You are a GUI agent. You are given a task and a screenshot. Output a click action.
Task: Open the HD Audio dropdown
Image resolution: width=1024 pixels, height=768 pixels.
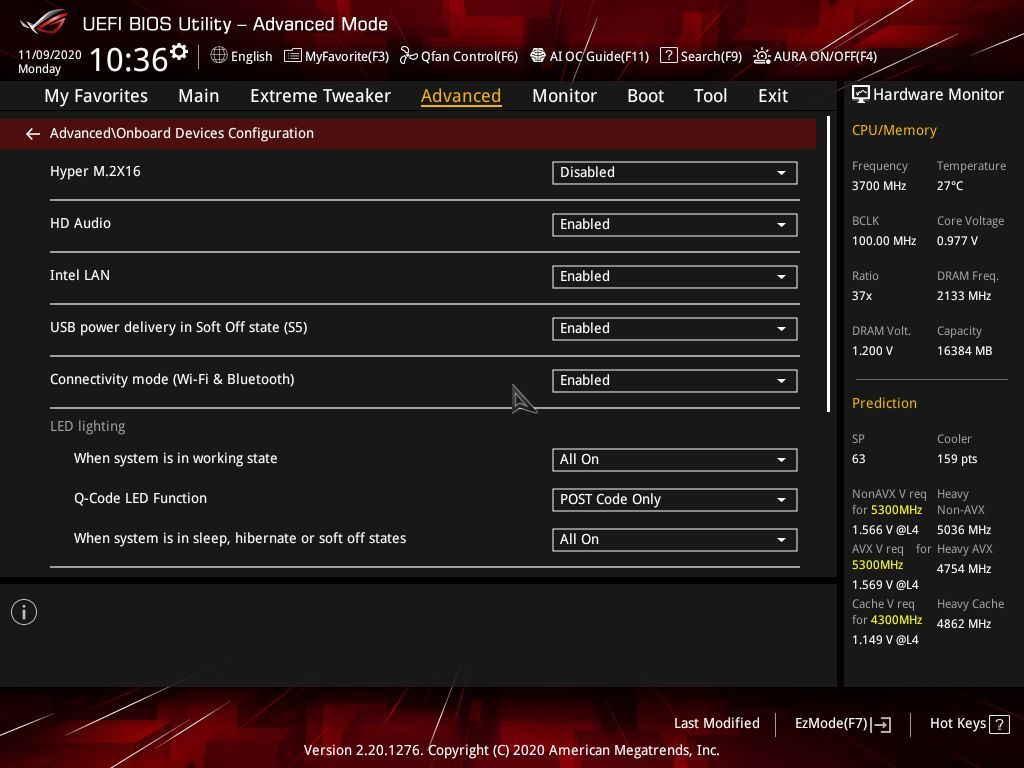tap(675, 225)
